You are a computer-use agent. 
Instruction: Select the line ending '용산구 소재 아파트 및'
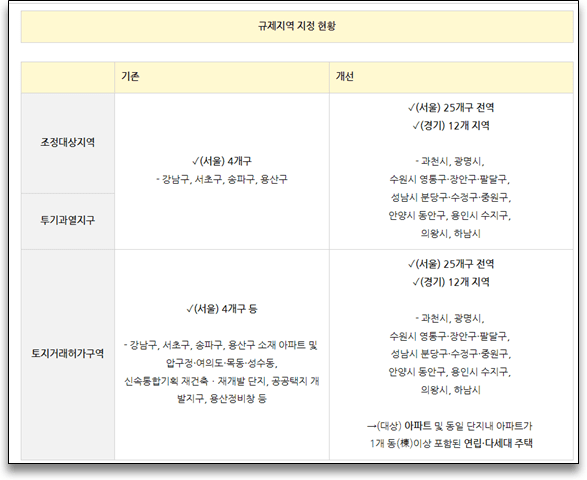click(x=221, y=345)
